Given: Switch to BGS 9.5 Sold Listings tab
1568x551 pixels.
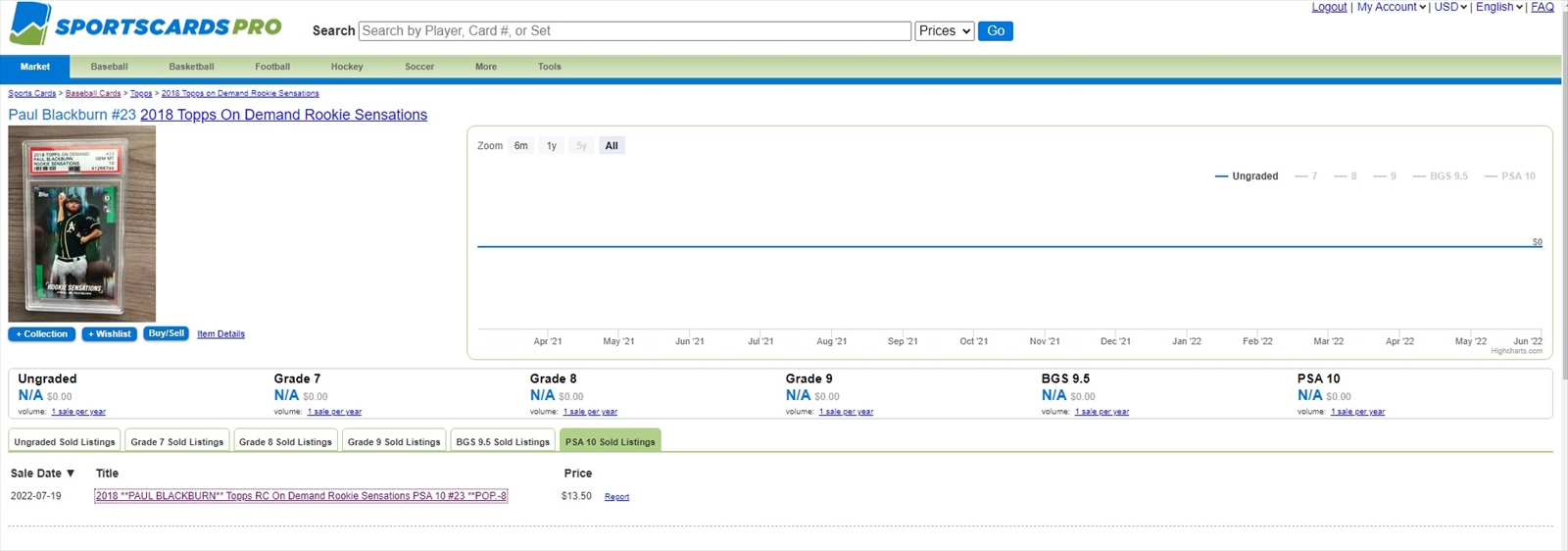Looking at the screenshot, I should tap(503, 441).
